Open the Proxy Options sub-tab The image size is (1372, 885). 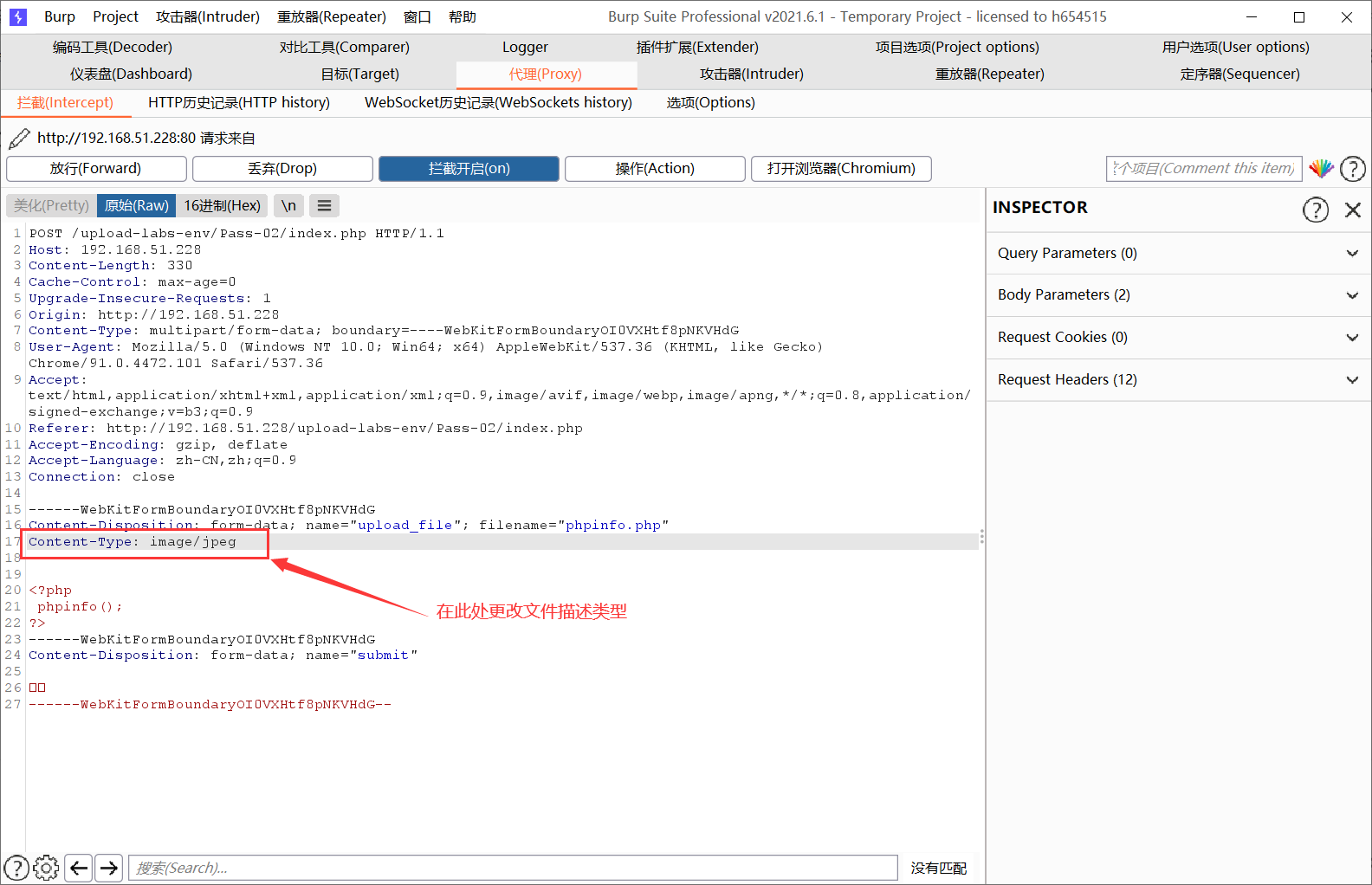pos(710,102)
